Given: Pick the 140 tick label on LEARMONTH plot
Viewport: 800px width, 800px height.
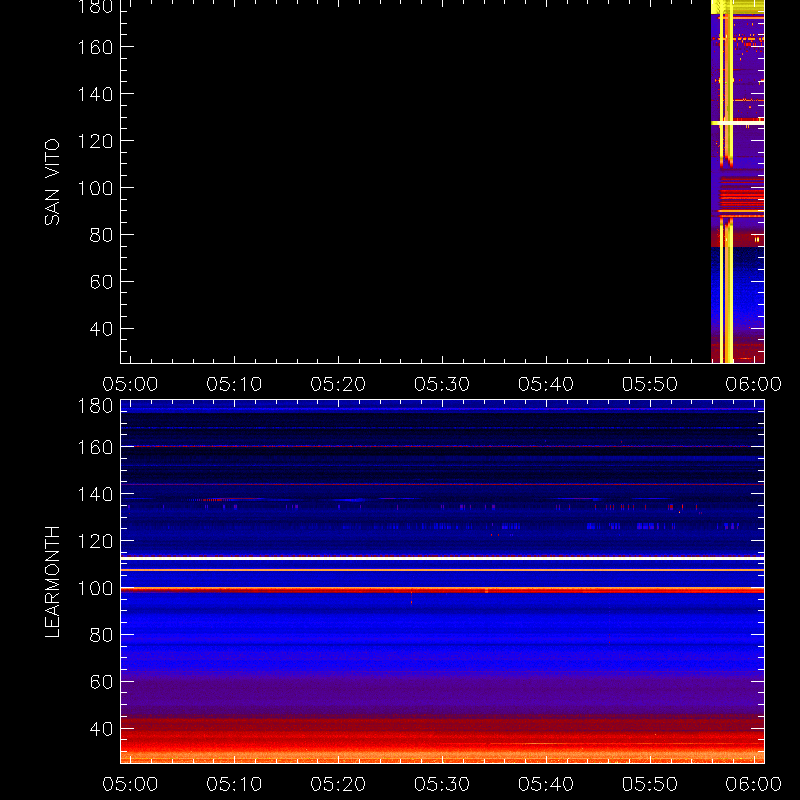Looking at the screenshot, I should click(95, 494).
